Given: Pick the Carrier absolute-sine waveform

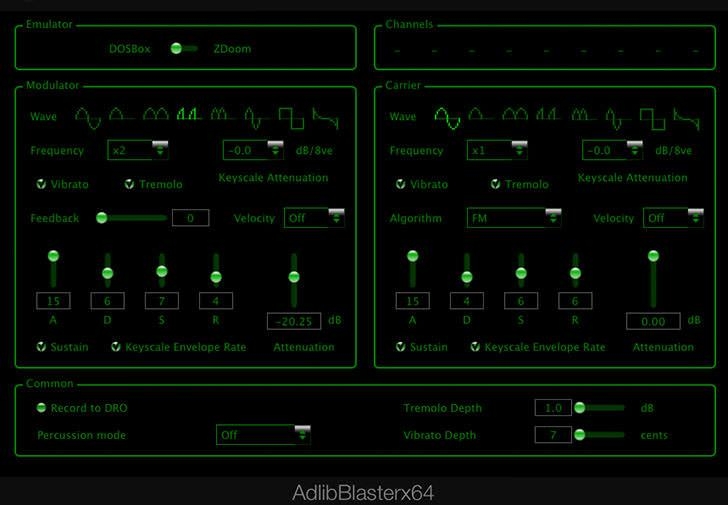Looking at the screenshot, I should 515,116.
